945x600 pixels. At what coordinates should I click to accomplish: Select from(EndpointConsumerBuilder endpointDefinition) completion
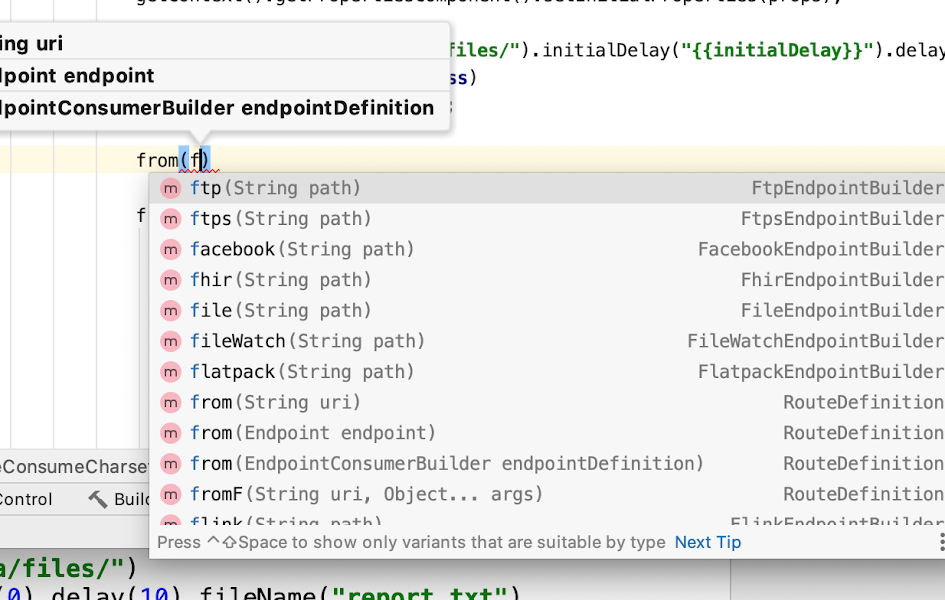(x=447, y=463)
